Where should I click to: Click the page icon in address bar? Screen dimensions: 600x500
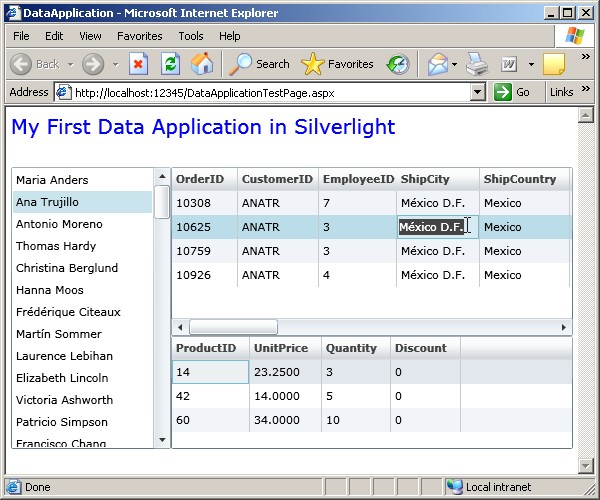pos(64,92)
